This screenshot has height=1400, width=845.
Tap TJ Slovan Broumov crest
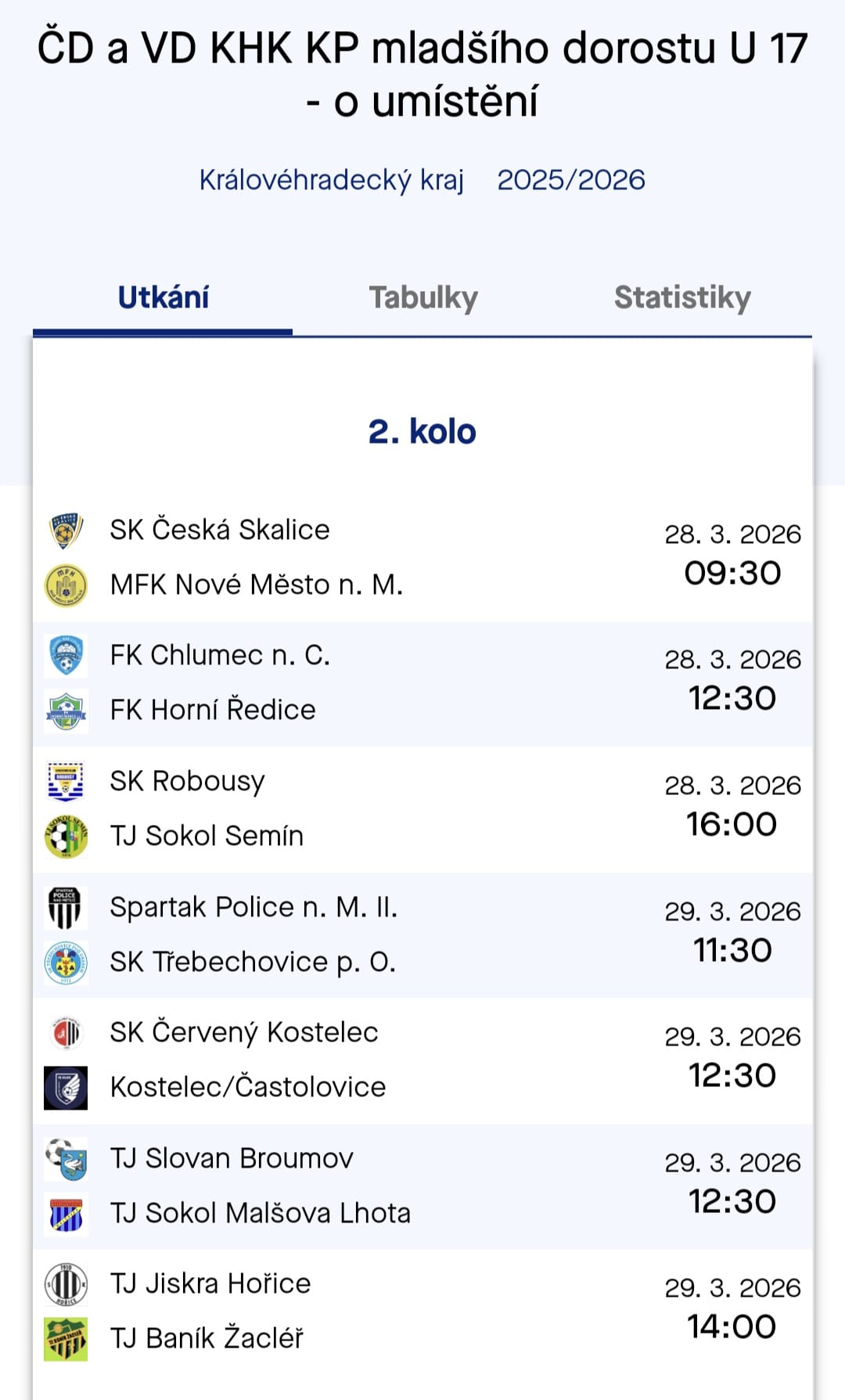(66, 1159)
